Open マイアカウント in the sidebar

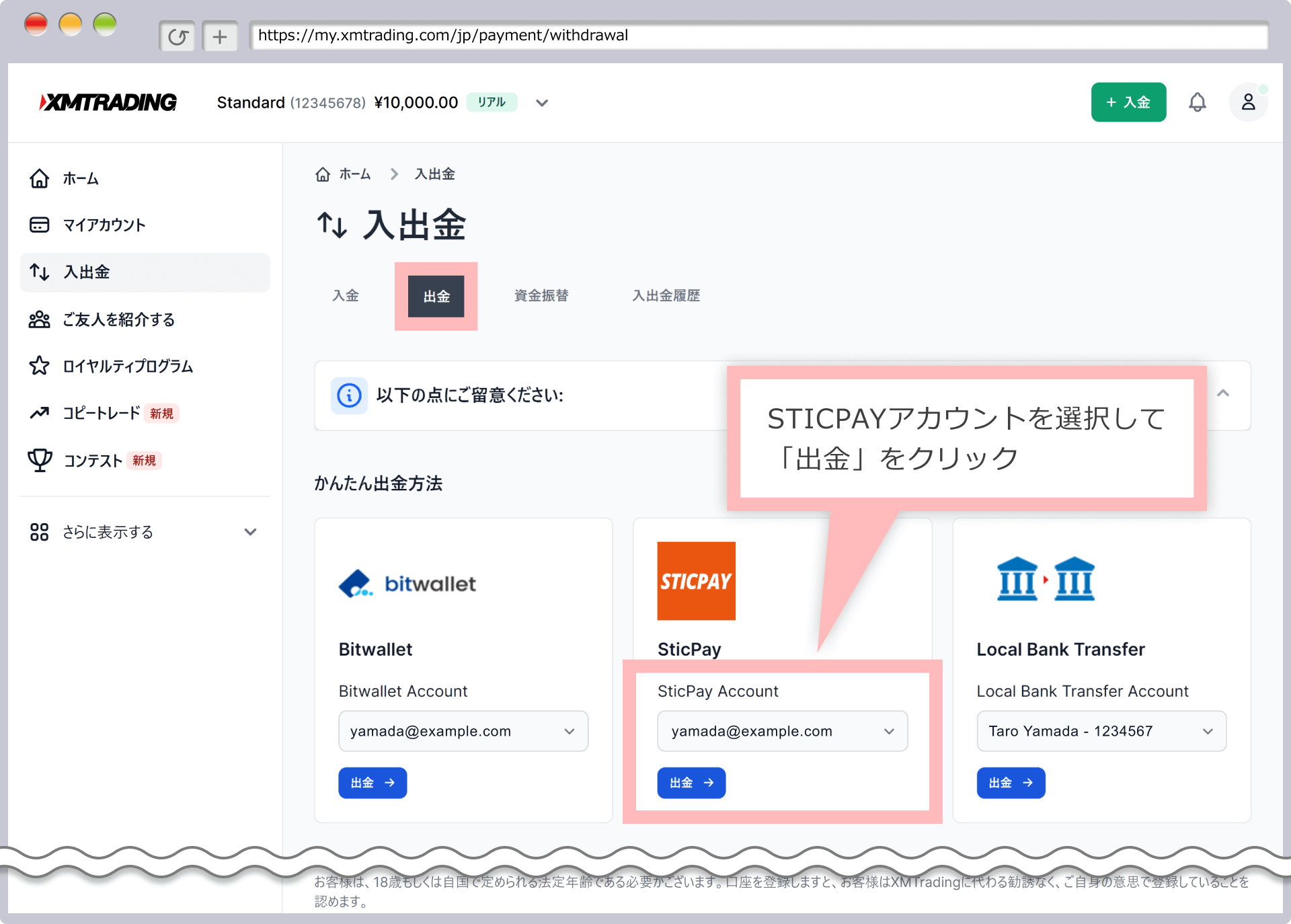click(x=104, y=225)
